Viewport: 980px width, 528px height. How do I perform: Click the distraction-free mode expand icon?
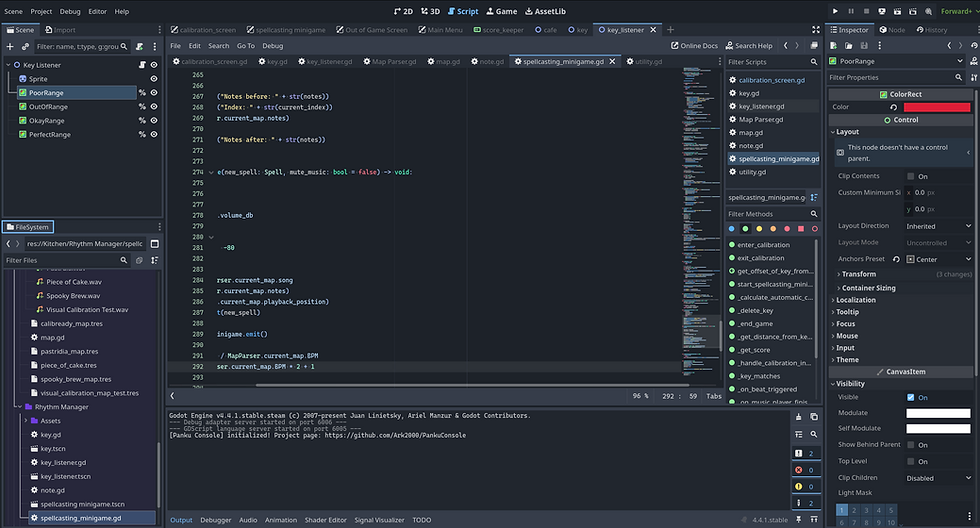coord(818,30)
